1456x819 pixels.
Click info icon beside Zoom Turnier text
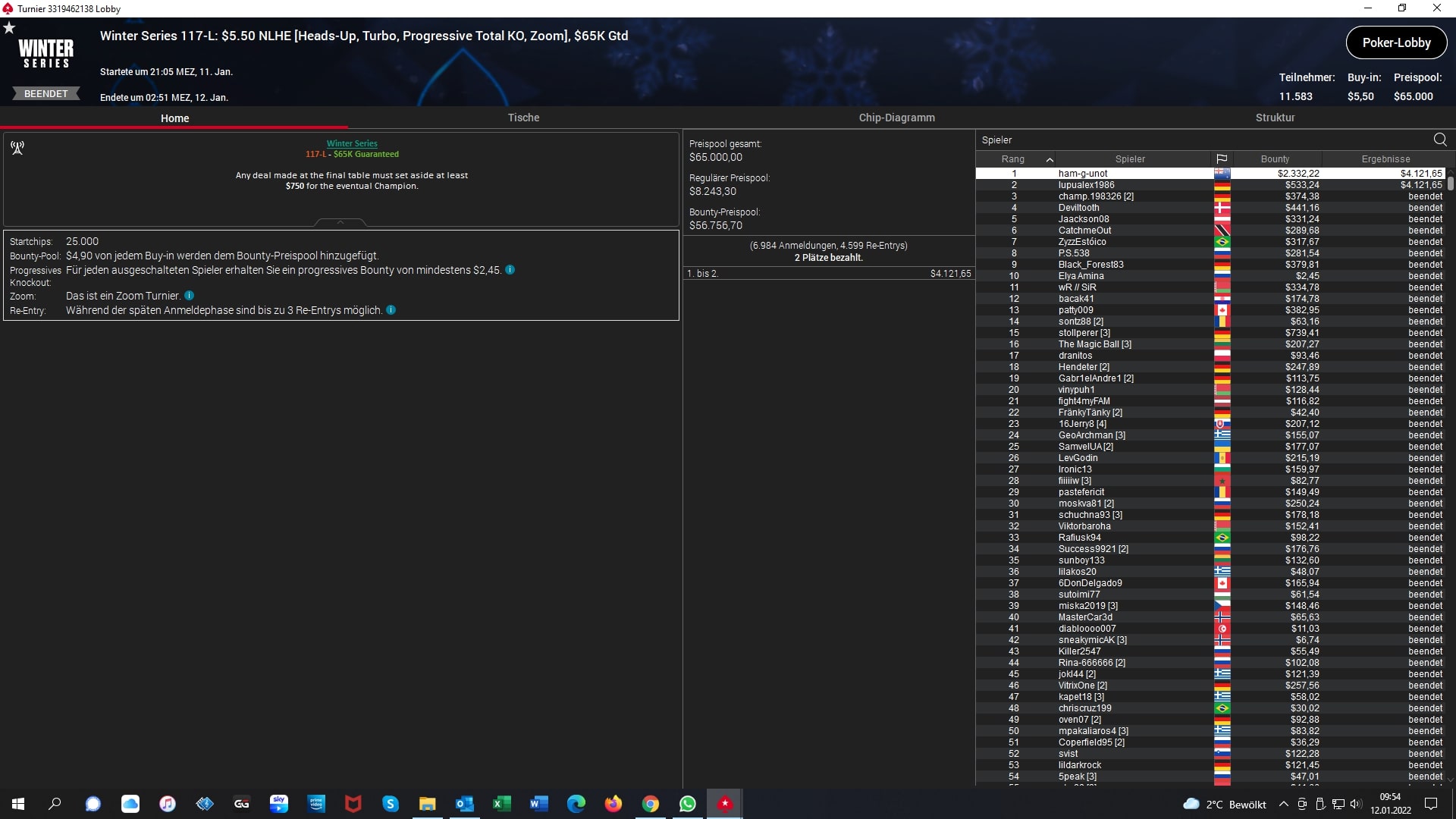point(190,296)
